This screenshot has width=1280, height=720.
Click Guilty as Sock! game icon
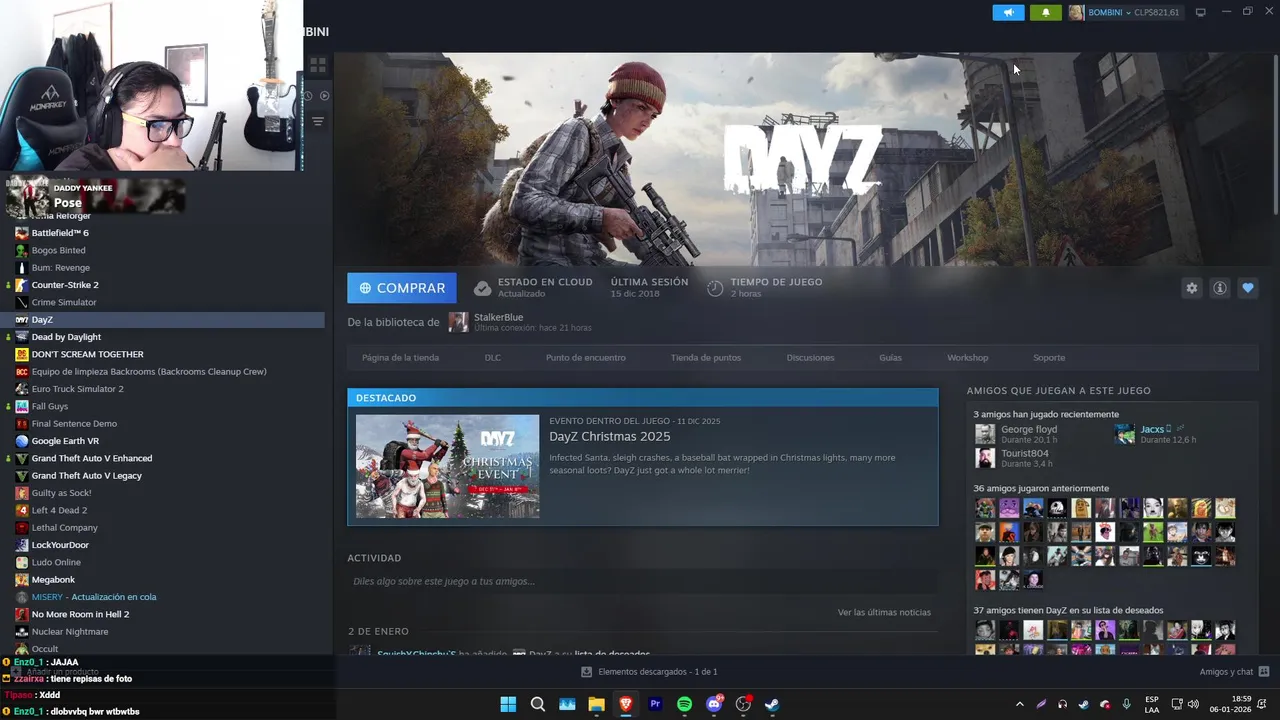coord(22,493)
